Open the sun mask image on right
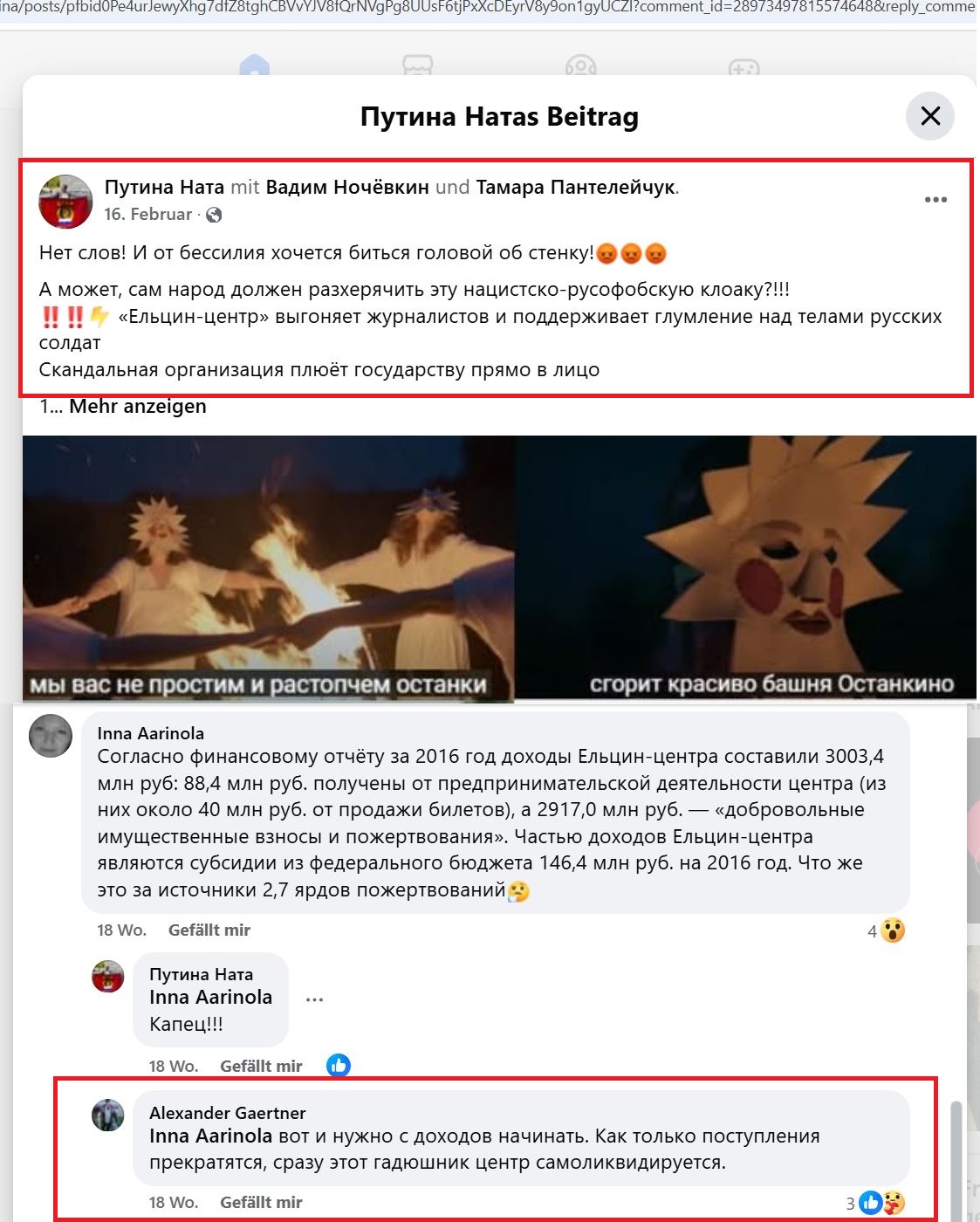This screenshot has height=1222, width=980. (x=745, y=567)
